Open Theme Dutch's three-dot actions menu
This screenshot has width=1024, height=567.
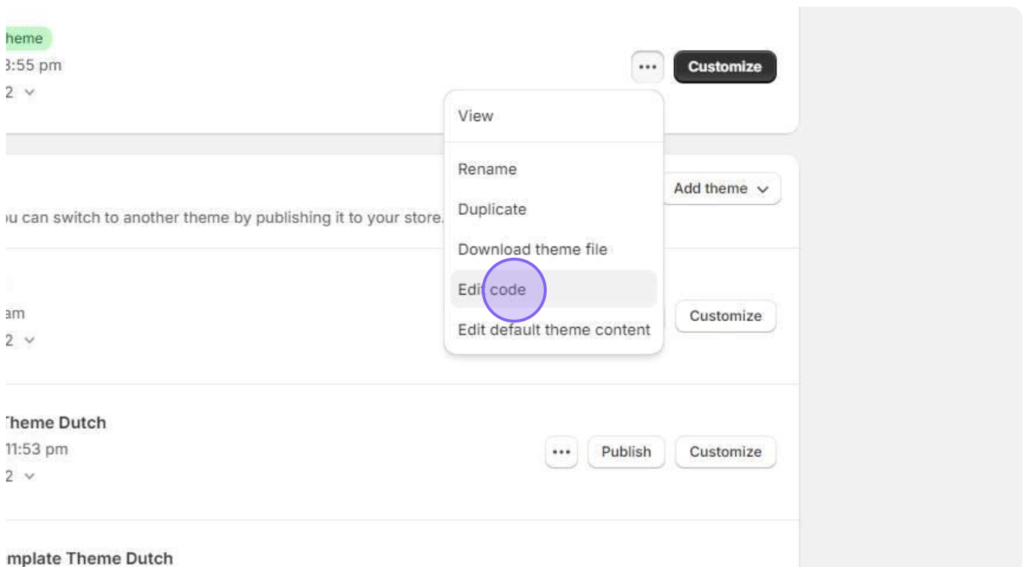(561, 452)
